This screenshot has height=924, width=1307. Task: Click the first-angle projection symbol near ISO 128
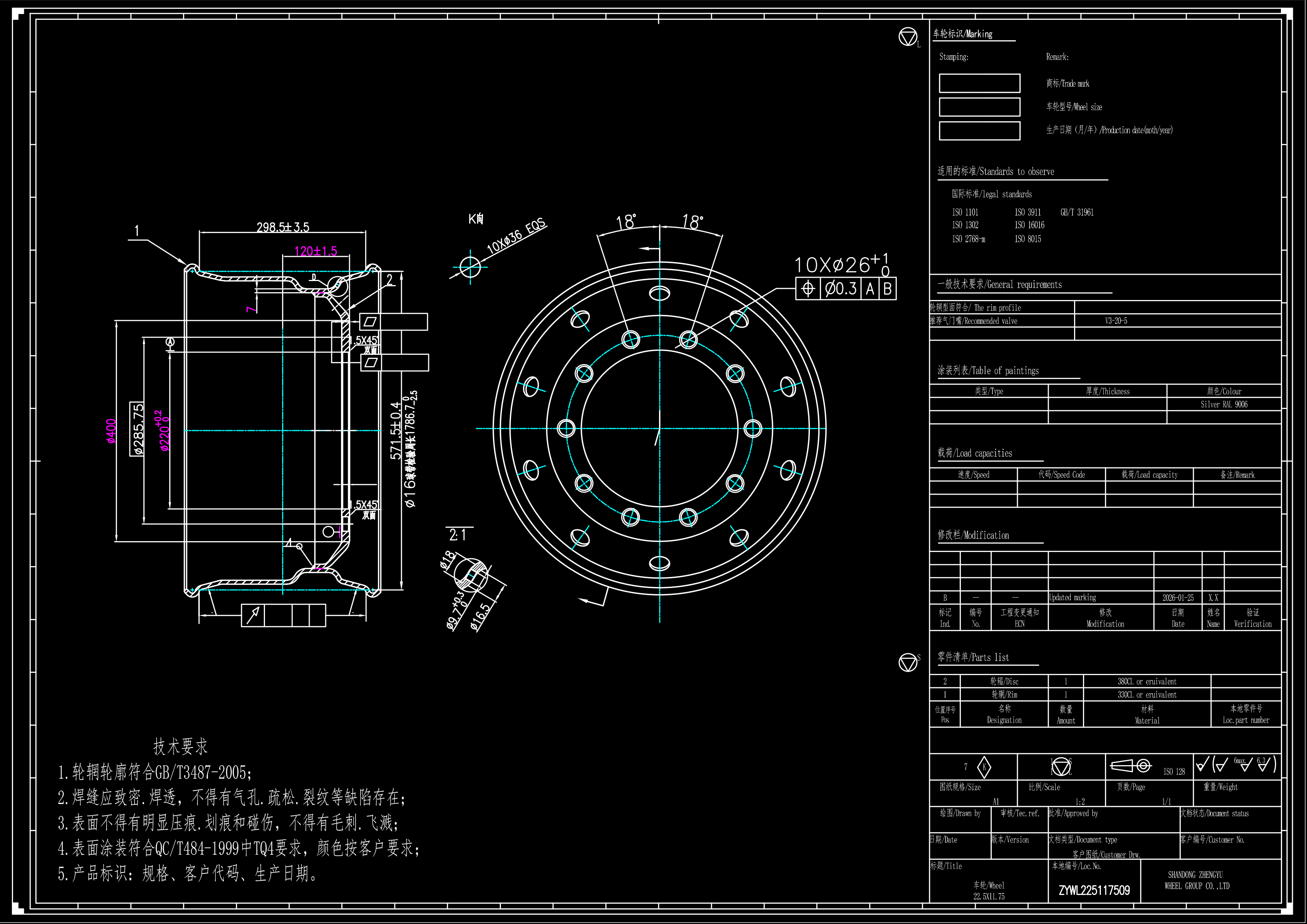tap(1130, 766)
